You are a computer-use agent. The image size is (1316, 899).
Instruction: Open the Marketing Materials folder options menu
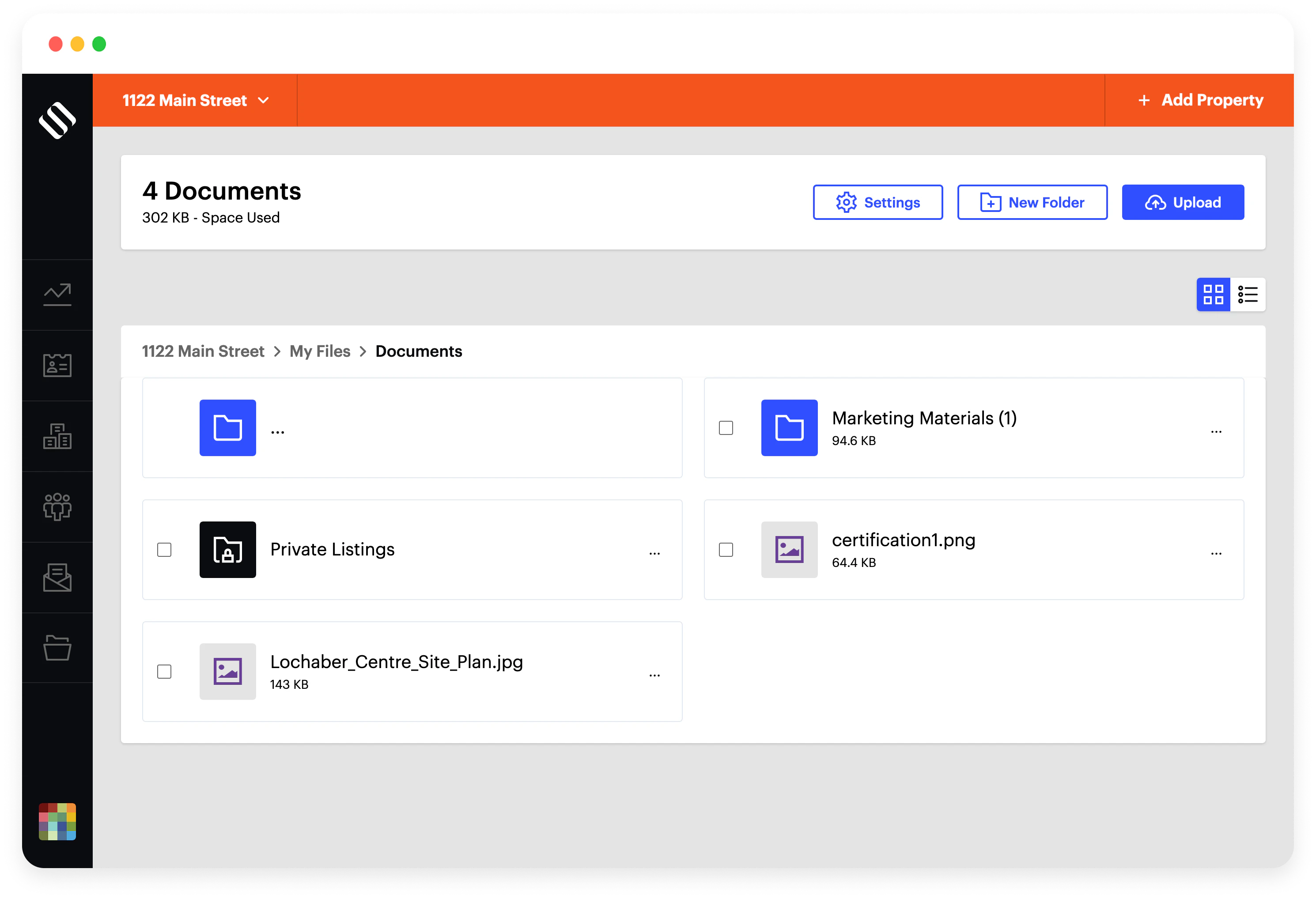point(1216,431)
